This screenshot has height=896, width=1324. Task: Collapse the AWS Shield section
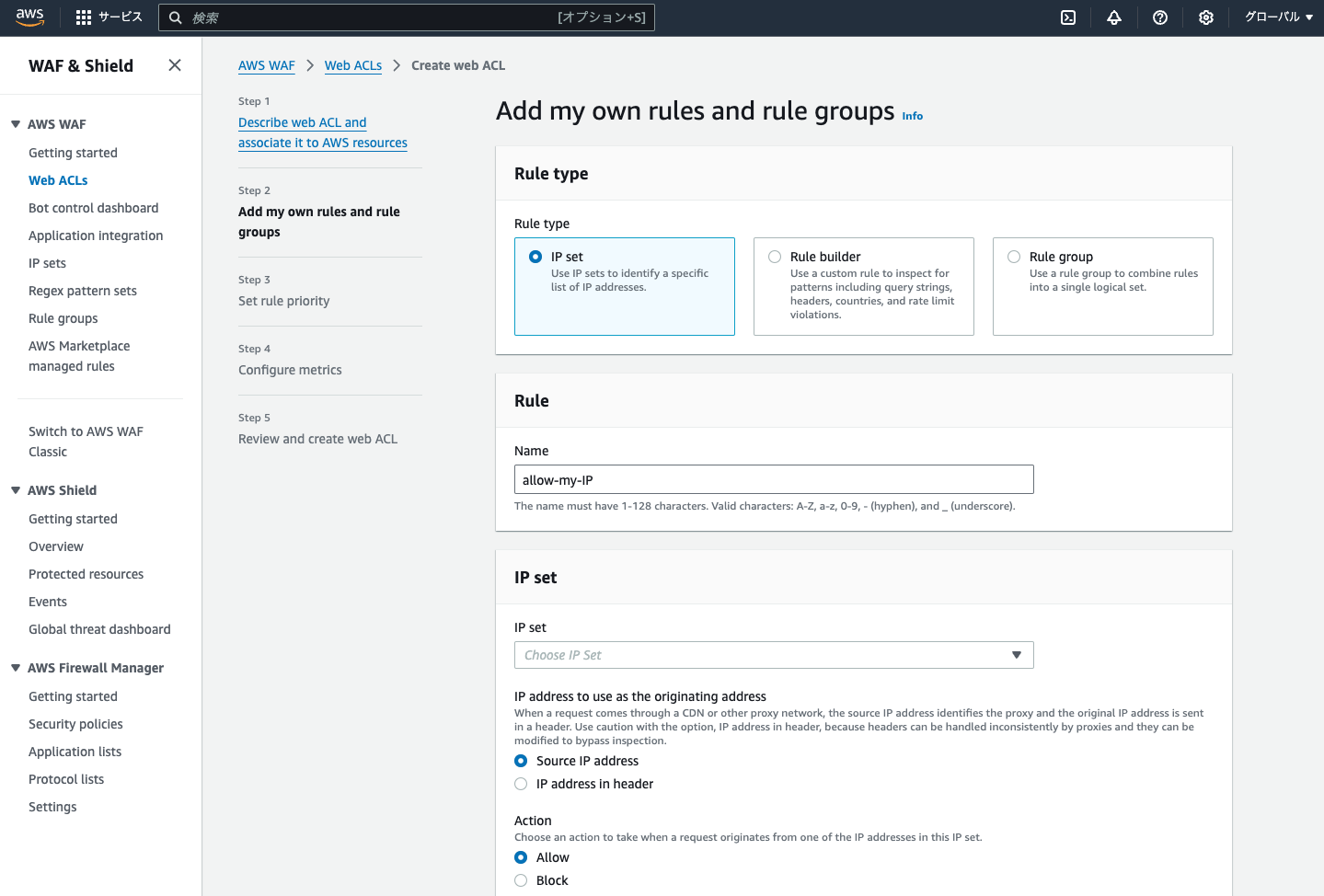click(16, 490)
